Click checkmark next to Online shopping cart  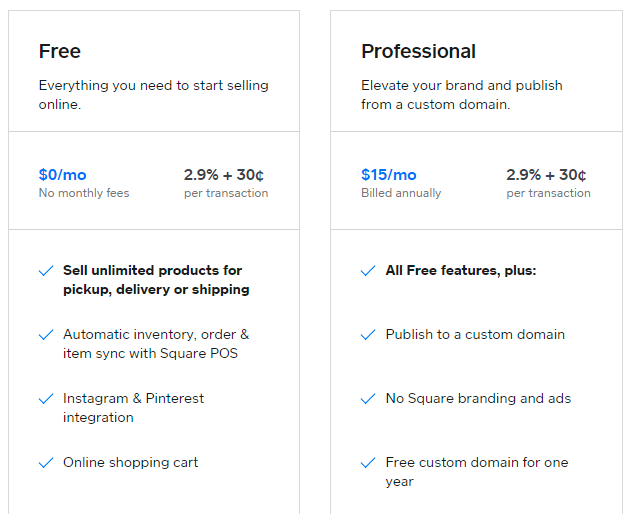tap(46, 463)
